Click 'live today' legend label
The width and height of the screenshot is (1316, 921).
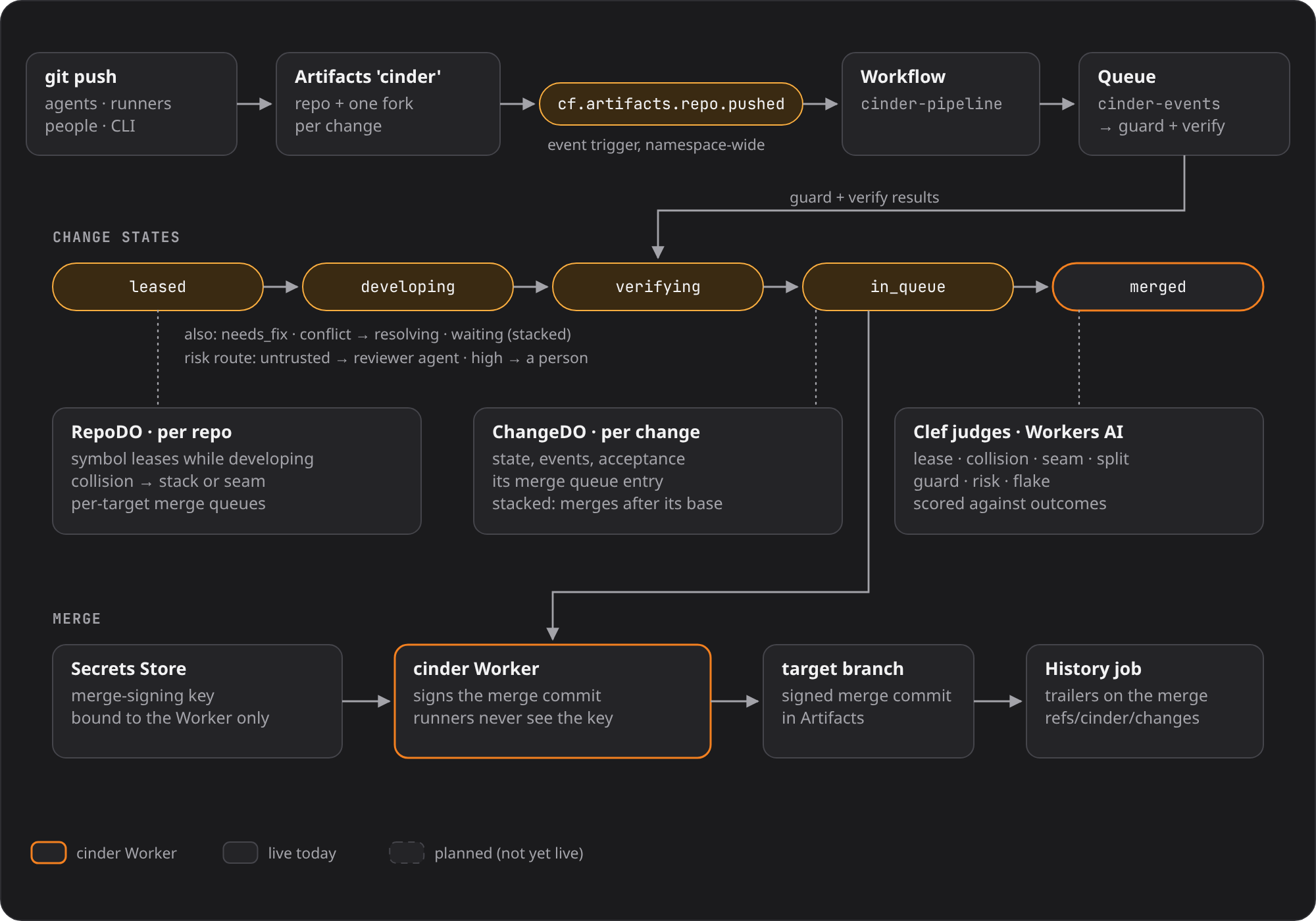coord(302,853)
